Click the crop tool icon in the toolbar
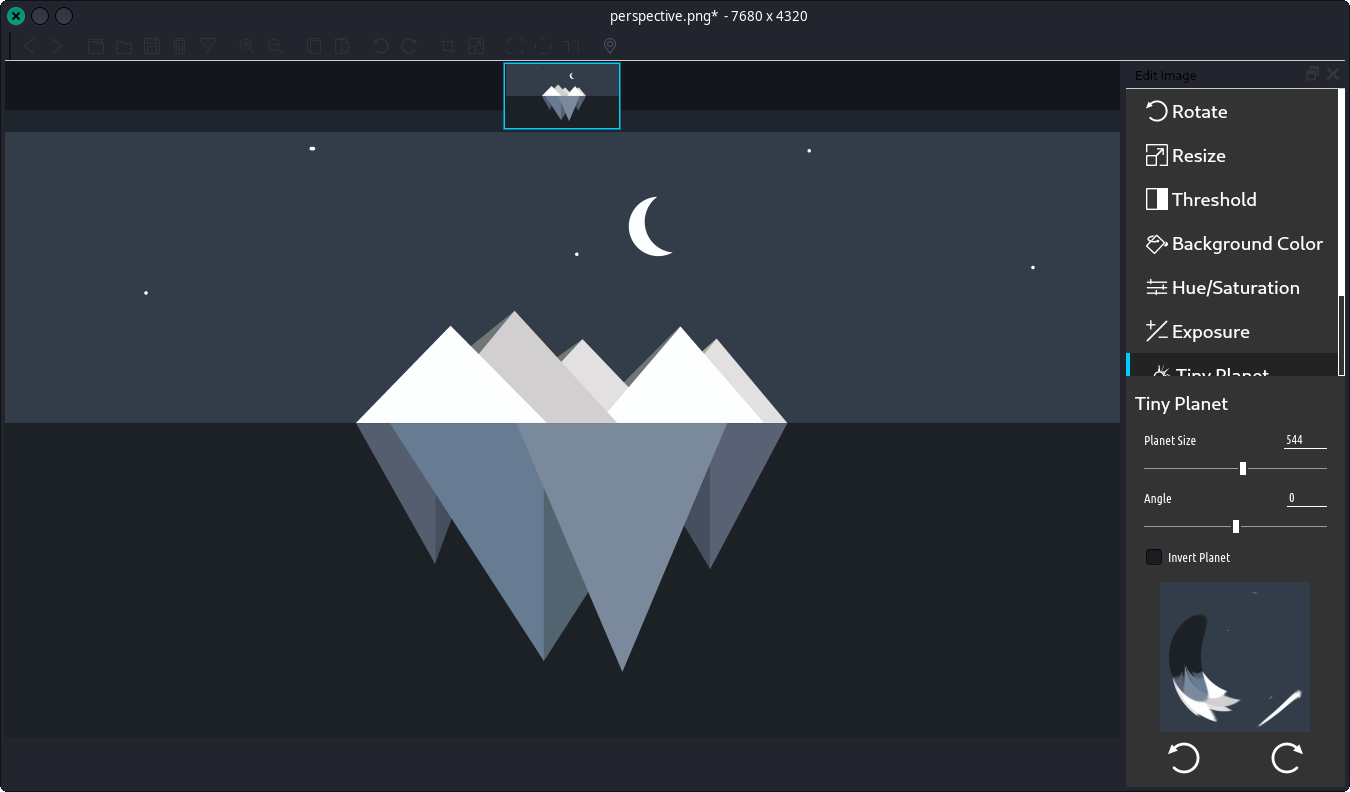The image size is (1350, 792). click(x=448, y=46)
